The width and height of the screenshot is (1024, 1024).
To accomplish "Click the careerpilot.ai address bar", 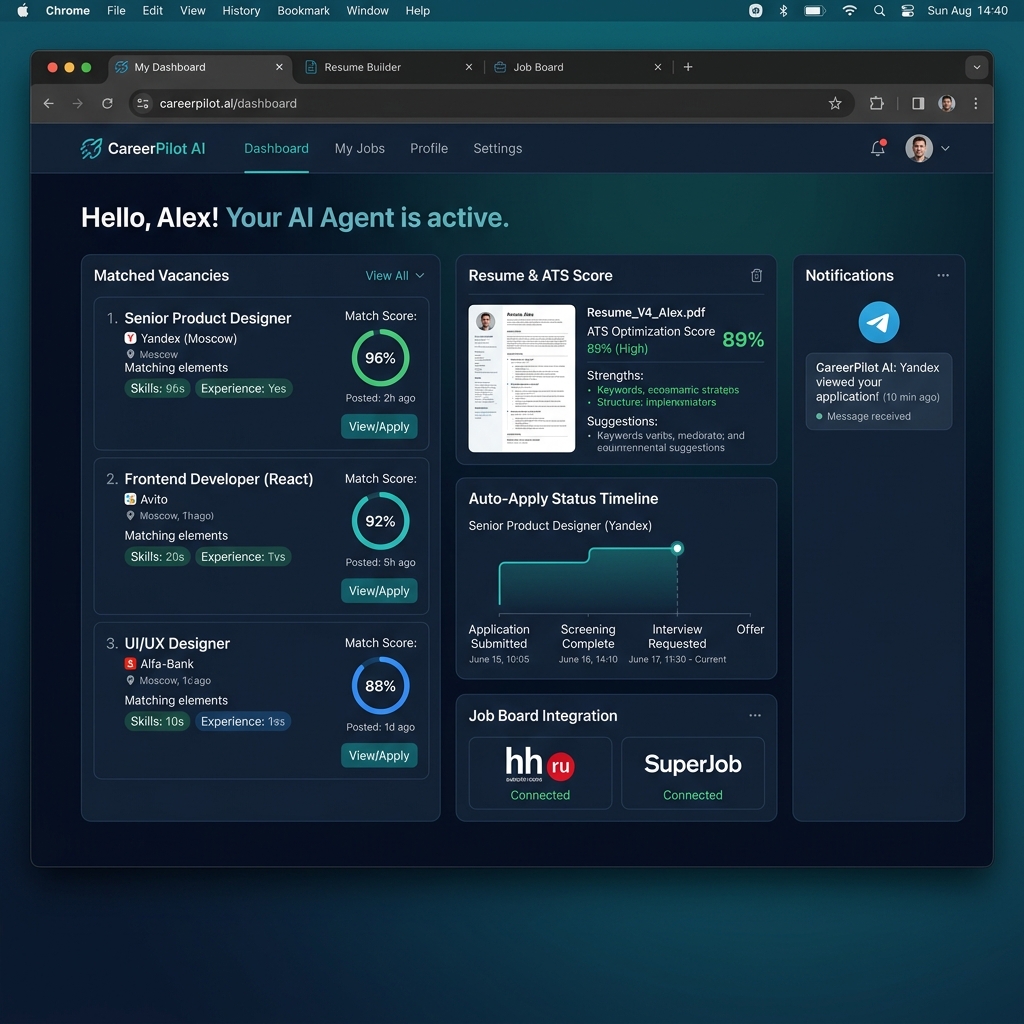I will (x=491, y=103).
